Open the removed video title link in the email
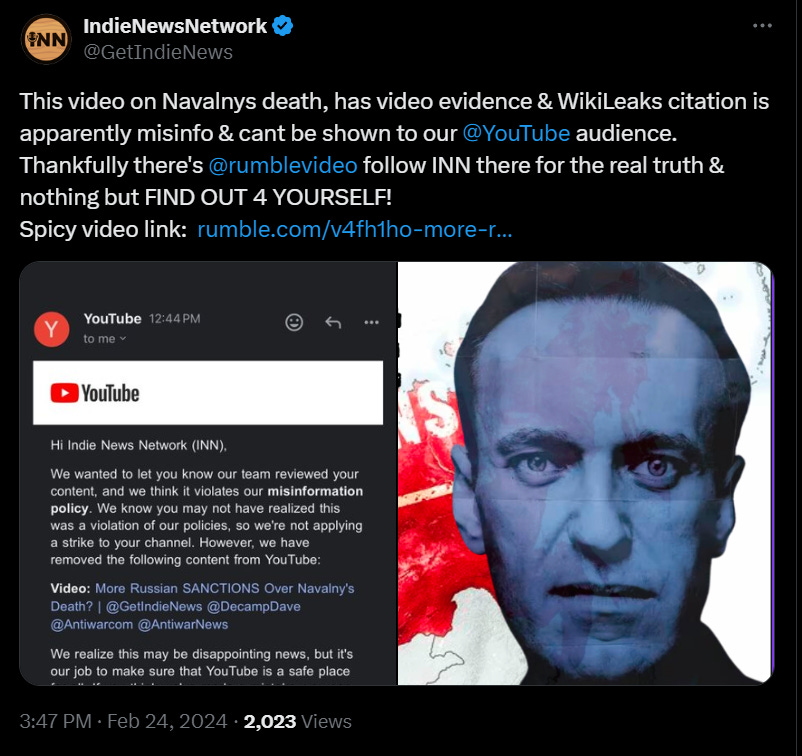The height and width of the screenshot is (756, 802). point(203,606)
